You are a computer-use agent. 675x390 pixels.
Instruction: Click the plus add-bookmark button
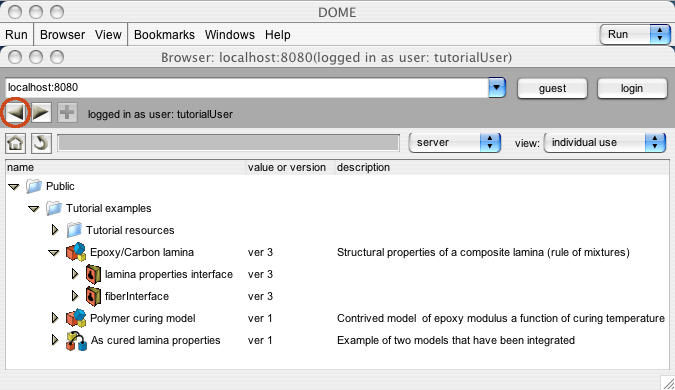tap(67, 113)
